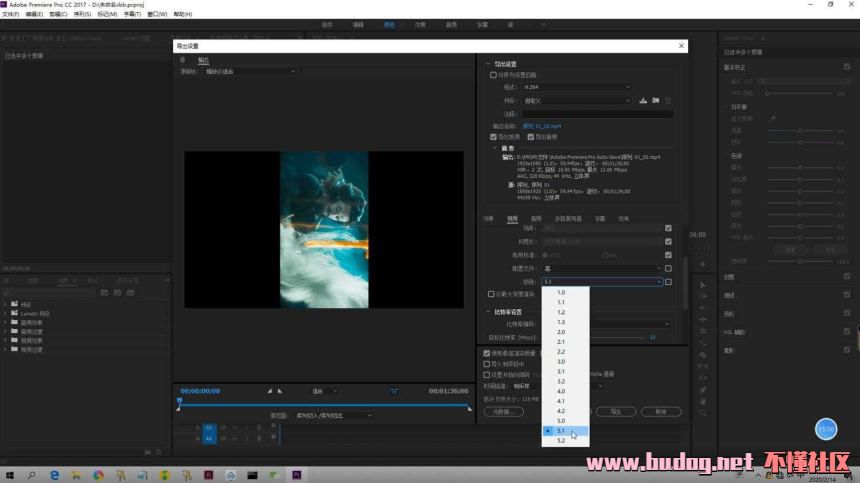
Task: Click the Cancel button
Action: pyautogui.click(x=661, y=412)
